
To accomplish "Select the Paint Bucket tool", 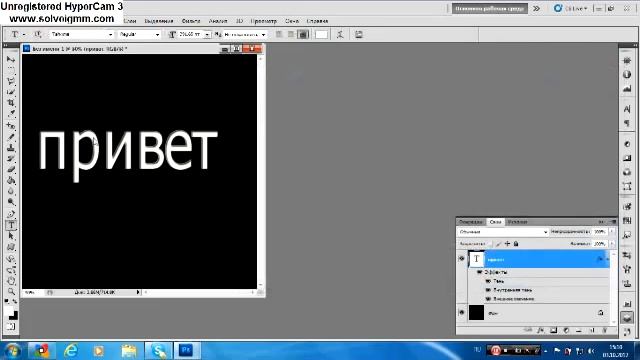I will coord(11,180).
